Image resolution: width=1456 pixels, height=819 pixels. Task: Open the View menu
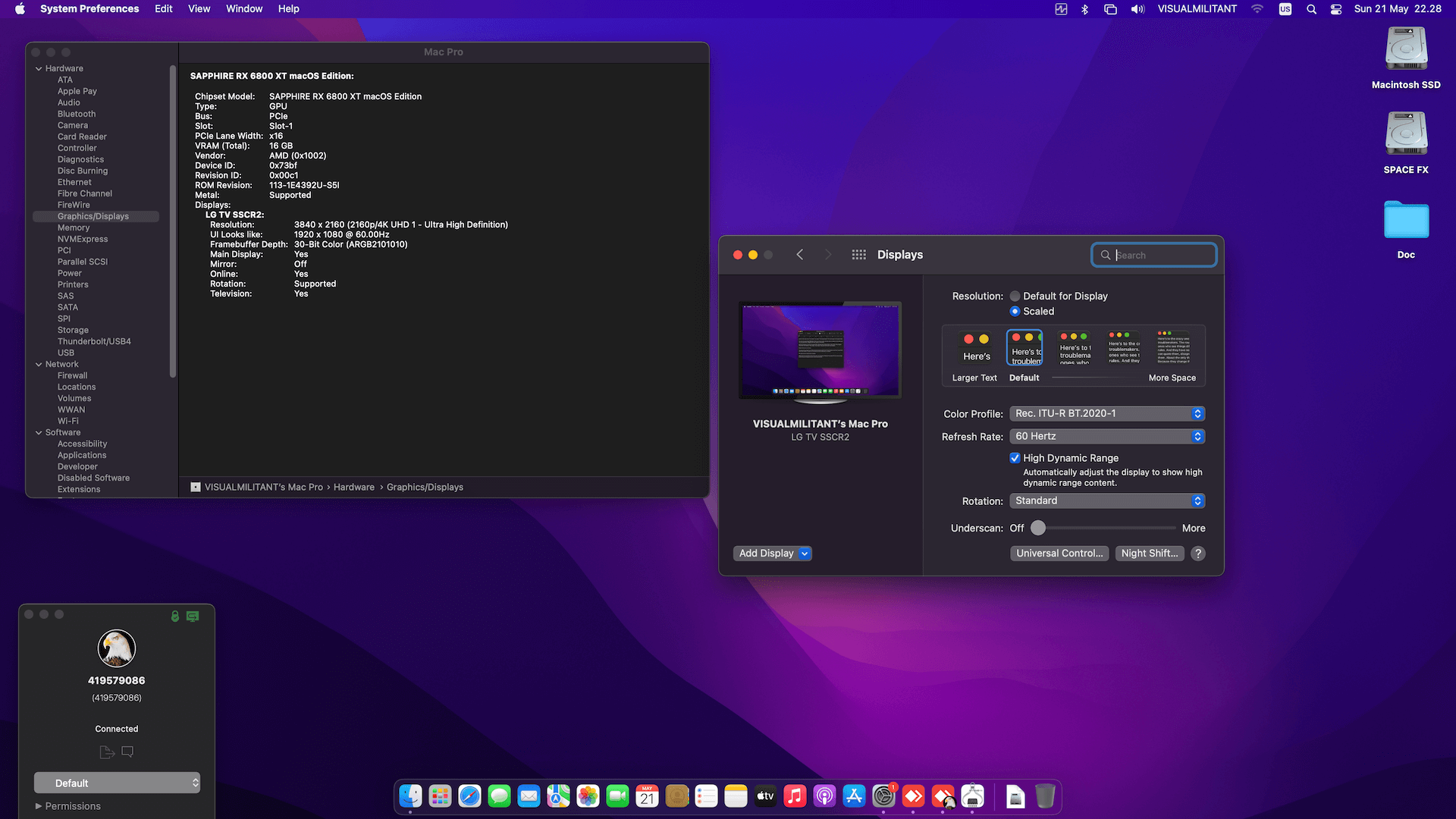coord(199,9)
